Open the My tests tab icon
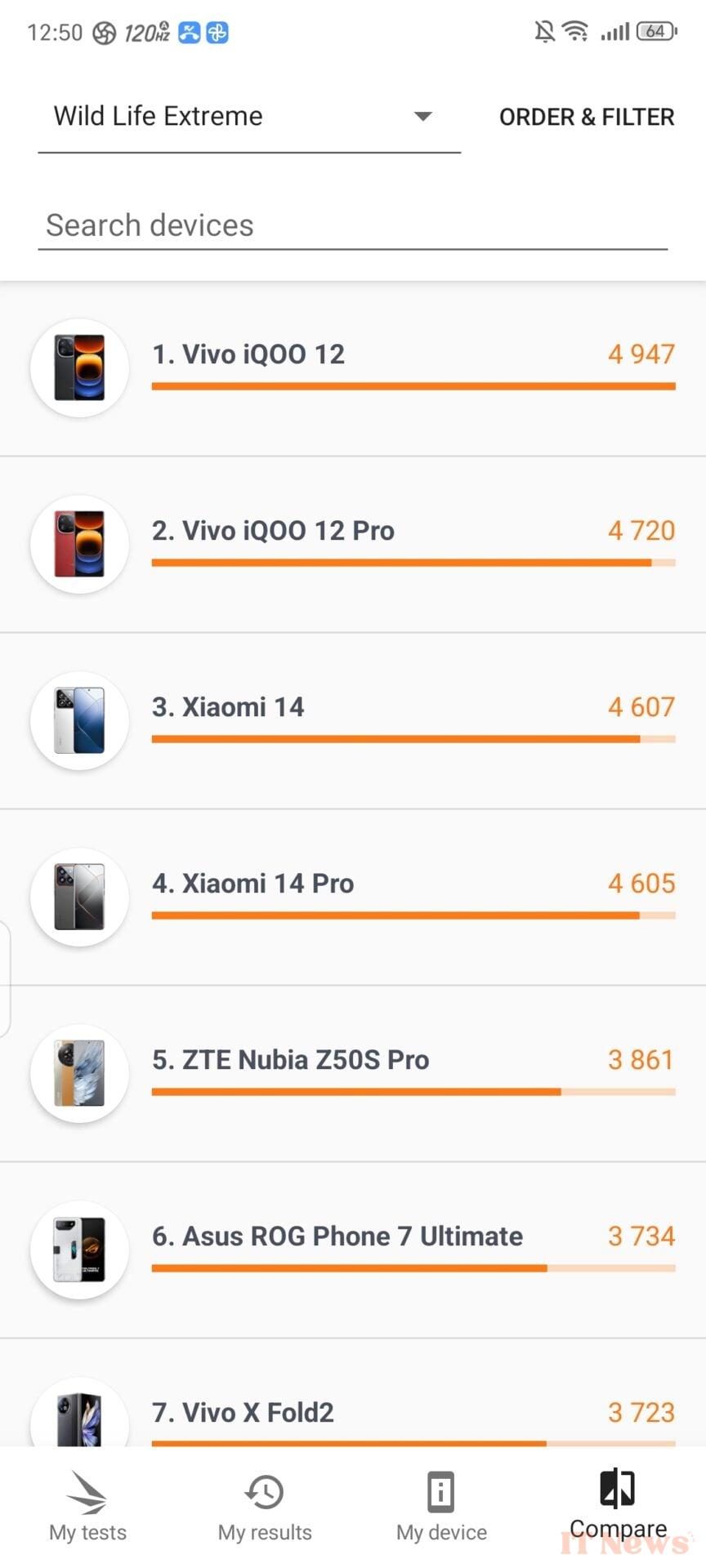Screen dimensions: 706x1568 click(87, 1494)
